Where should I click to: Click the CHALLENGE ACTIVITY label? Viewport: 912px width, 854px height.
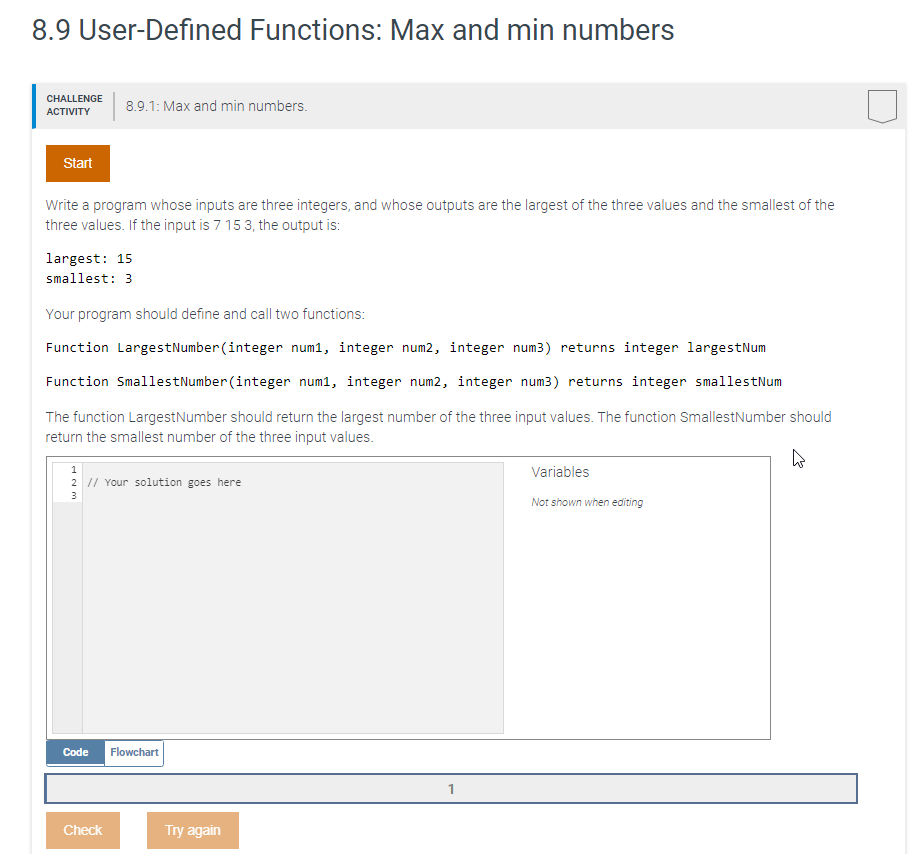(x=74, y=105)
